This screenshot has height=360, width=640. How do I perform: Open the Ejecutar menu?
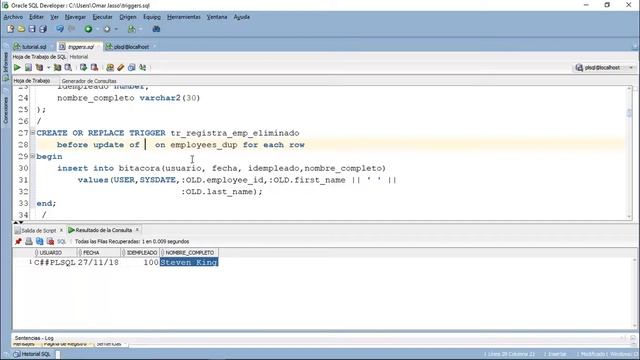pos(102,17)
